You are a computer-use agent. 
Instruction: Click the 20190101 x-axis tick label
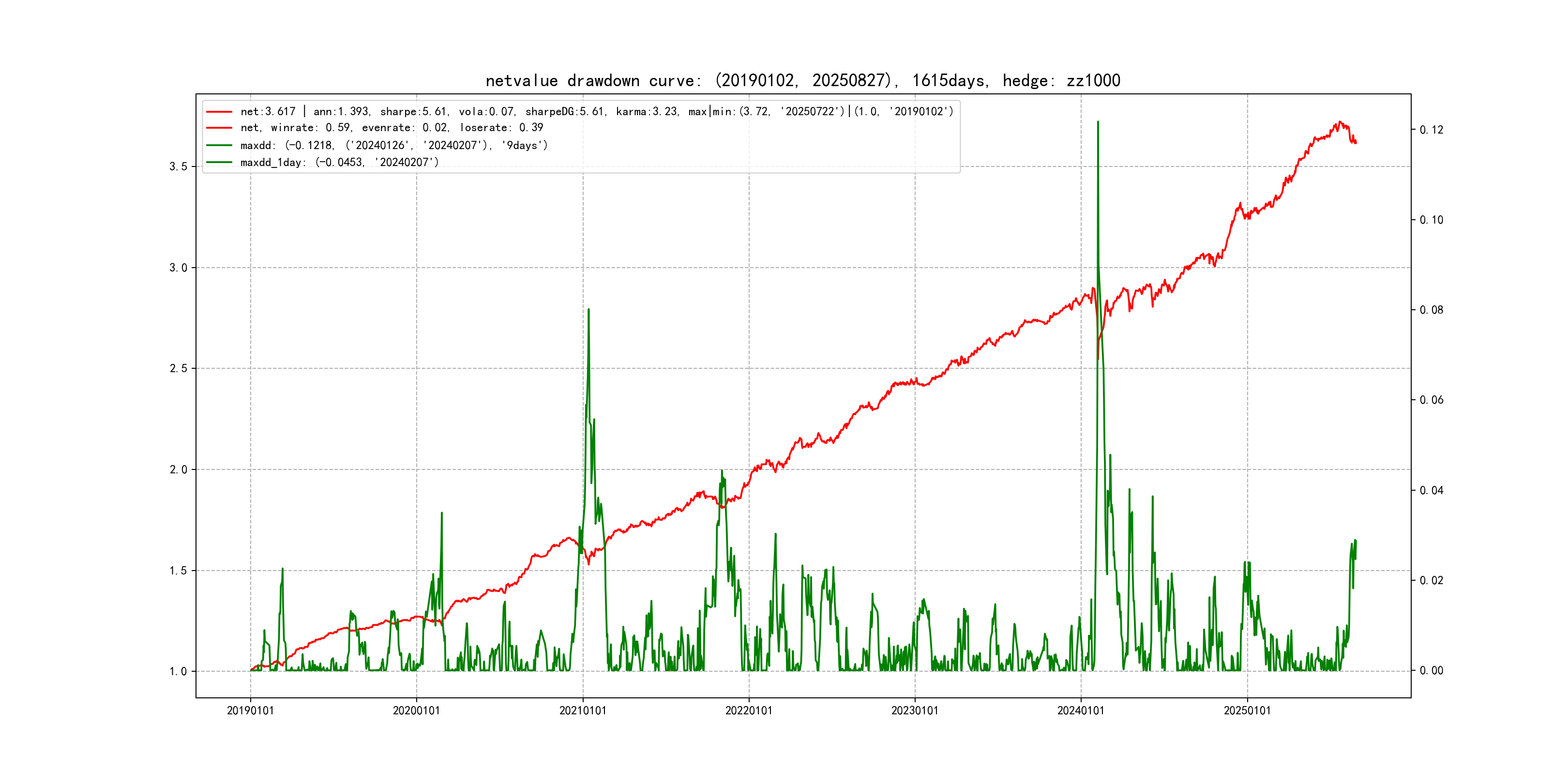pos(250,711)
